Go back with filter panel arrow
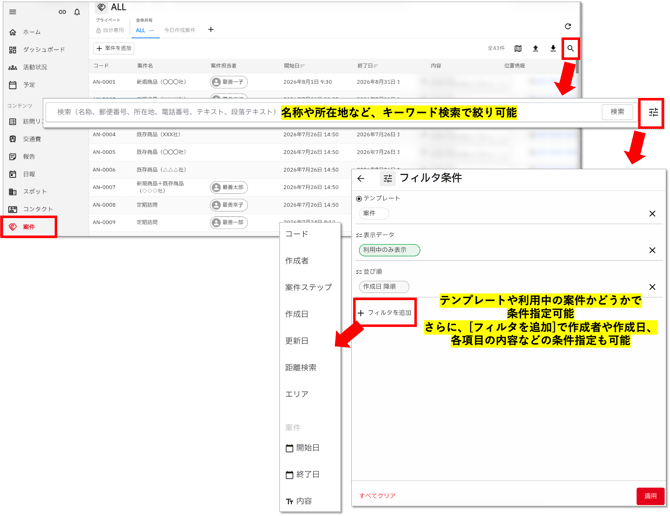The image size is (670, 516). [x=361, y=179]
